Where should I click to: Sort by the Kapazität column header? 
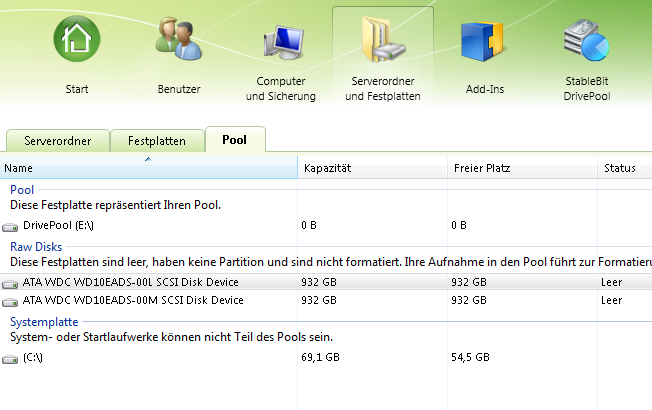[x=371, y=168]
